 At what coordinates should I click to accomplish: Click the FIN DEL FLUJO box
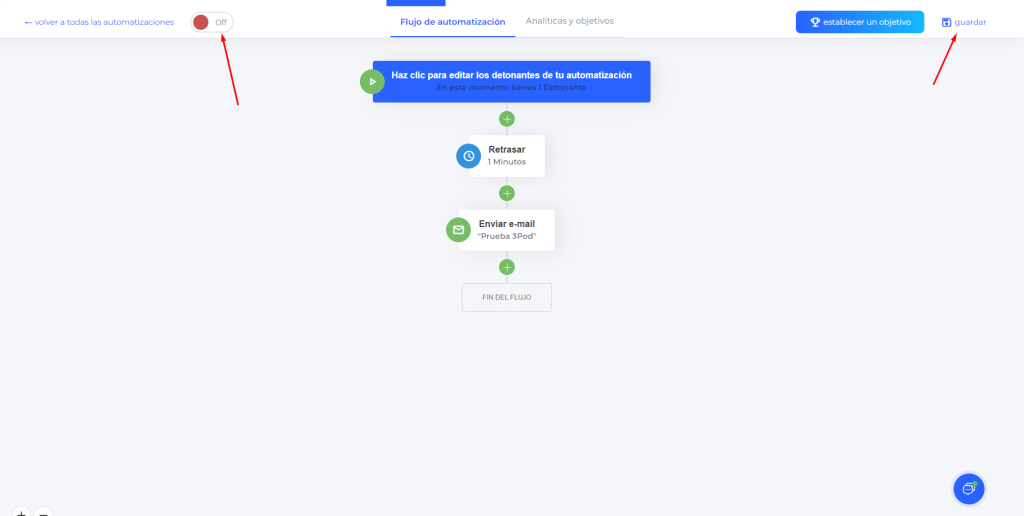coord(507,297)
